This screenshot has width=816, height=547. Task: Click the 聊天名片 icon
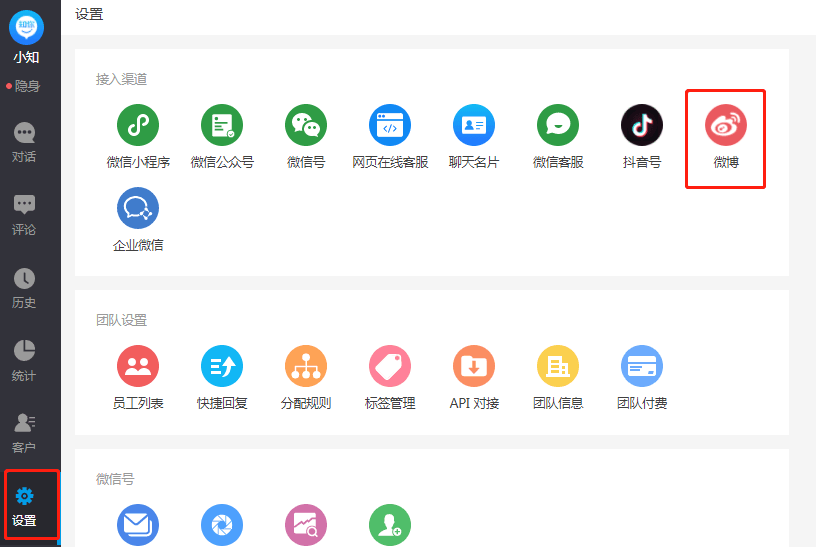[474, 125]
